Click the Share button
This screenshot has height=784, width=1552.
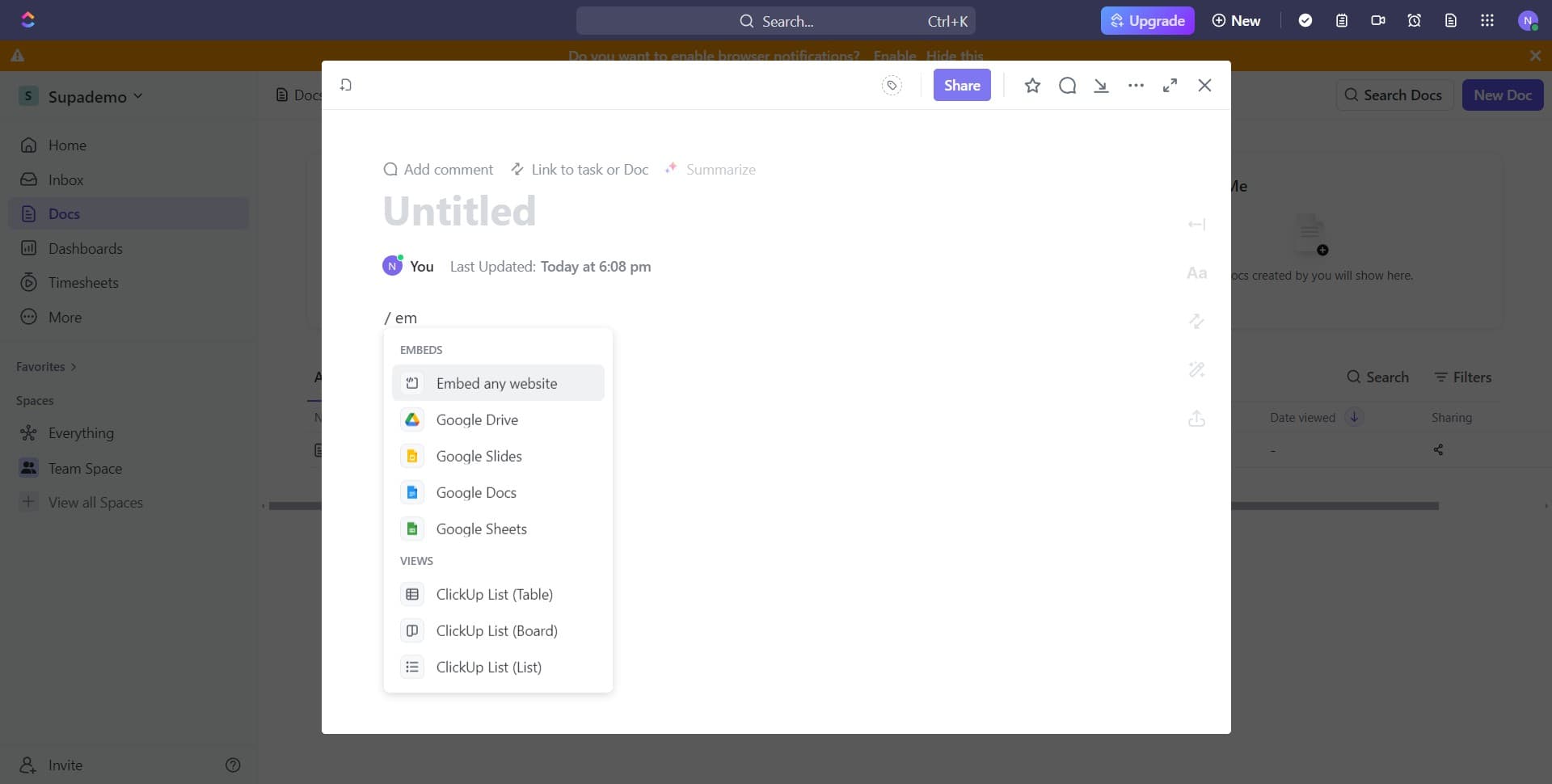[961, 85]
